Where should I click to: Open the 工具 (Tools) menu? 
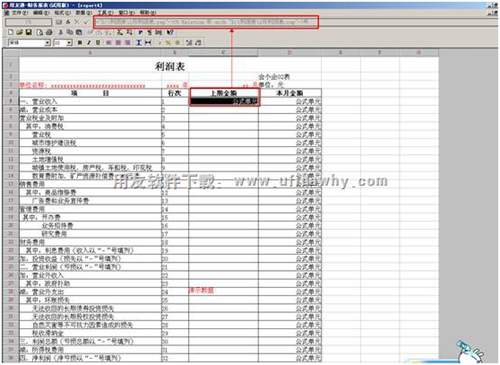(105, 13)
